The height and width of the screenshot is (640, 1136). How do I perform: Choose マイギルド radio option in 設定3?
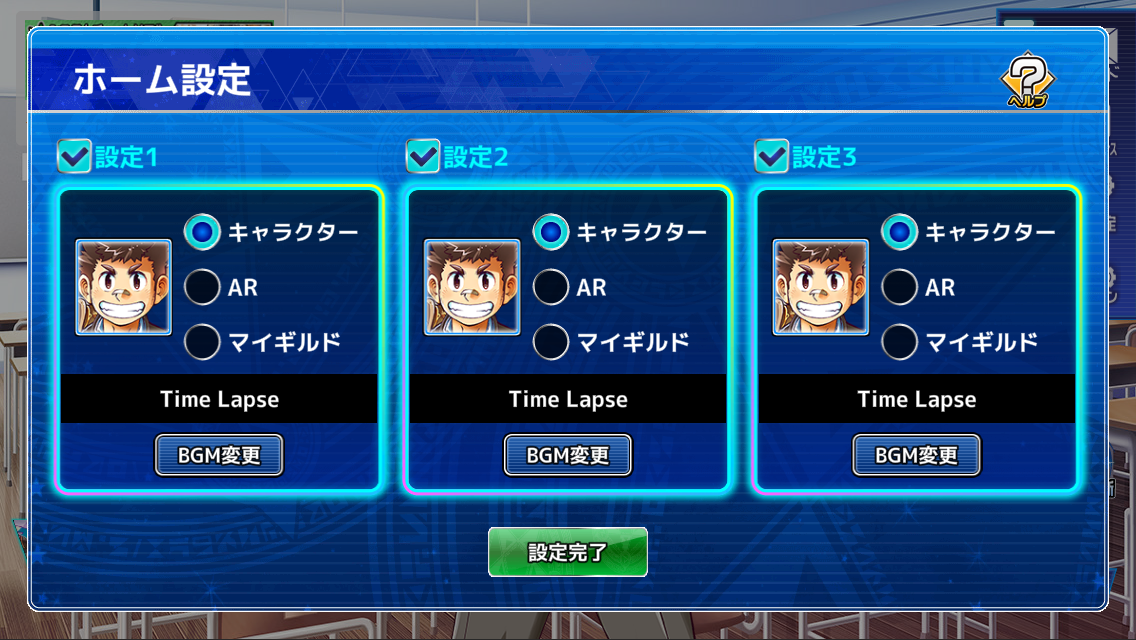[x=899, y=342]
